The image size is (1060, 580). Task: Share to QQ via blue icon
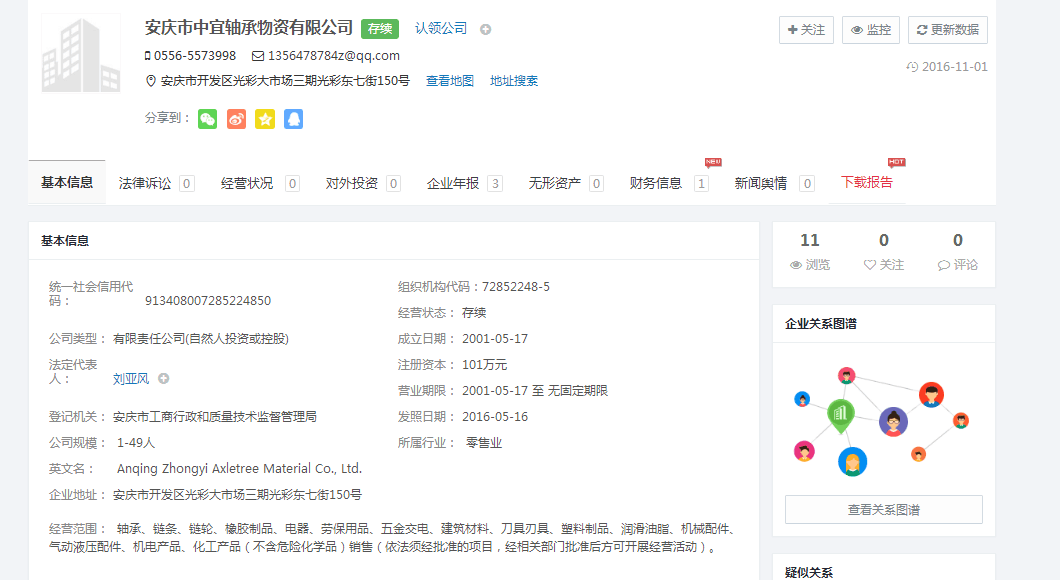[293, 119]
